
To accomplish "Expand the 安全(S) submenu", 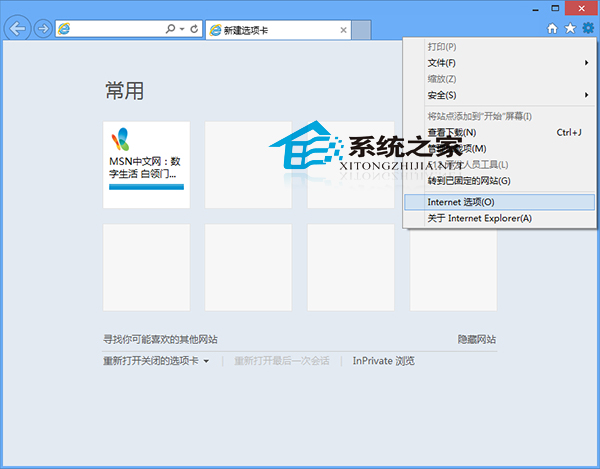I will tap(442, 95).
